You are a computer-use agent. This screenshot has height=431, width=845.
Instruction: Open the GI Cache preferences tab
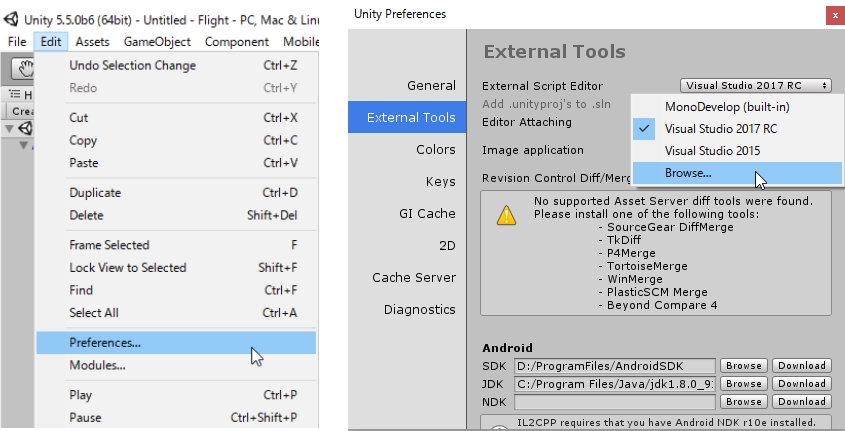tap(407, 213)
